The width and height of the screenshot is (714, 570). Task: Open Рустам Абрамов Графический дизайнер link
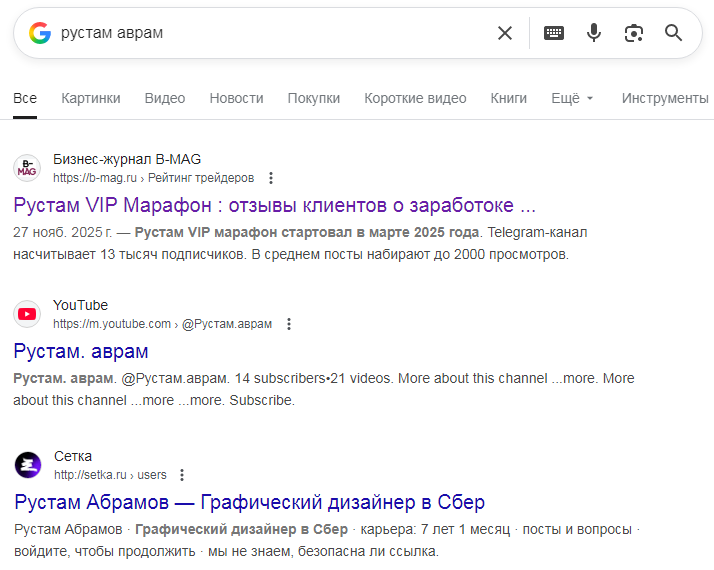point(250,503)
